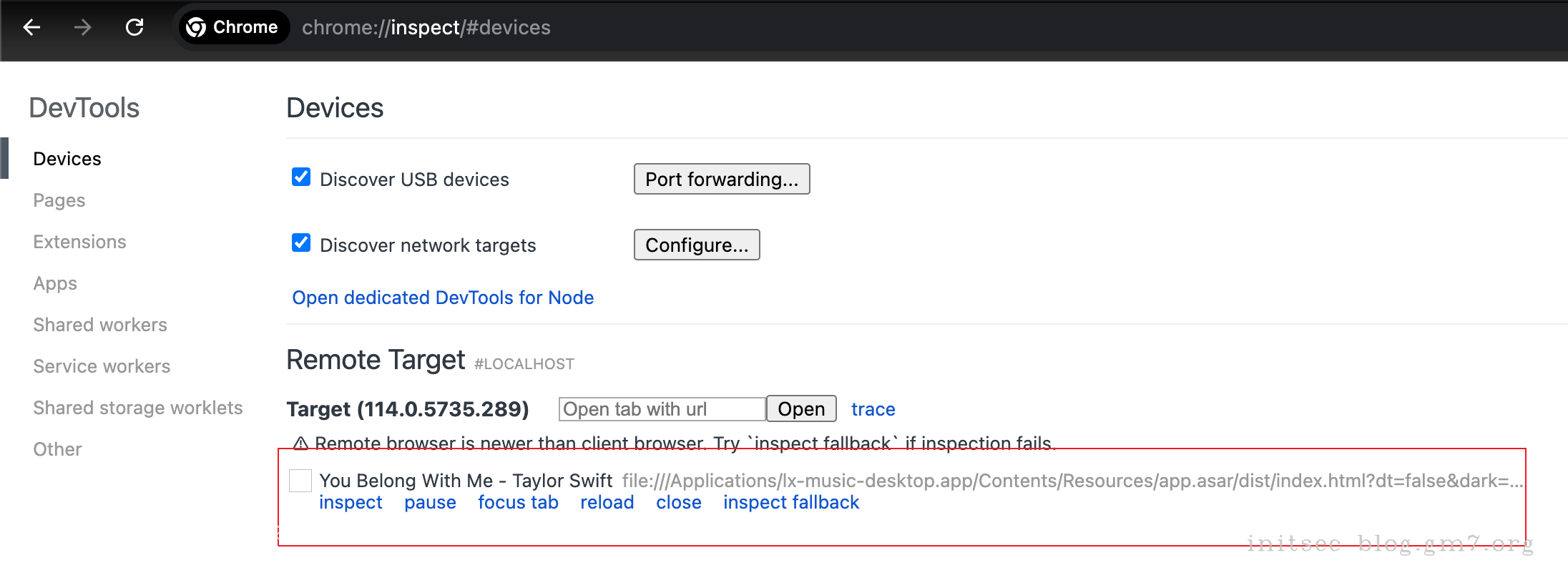The height and width of the screenshot is (578, 1568).
Task: Click the trace link
Action: point(873,409)
